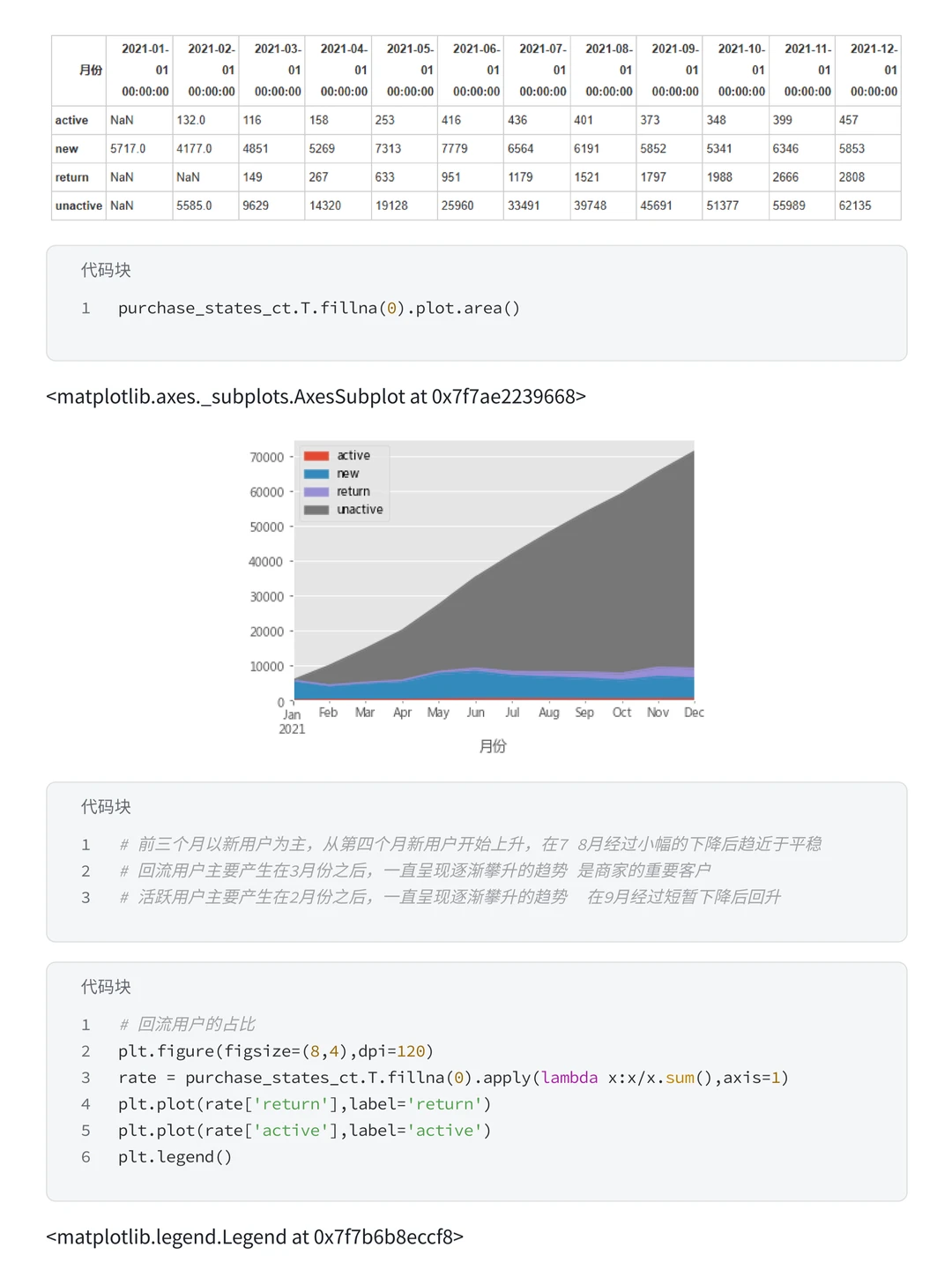Image resolution: width=952 pixels, height=1270 pixels.
Task: Click the first 代码块 block title
Action: pyautogui.click(x=106, y=270)
